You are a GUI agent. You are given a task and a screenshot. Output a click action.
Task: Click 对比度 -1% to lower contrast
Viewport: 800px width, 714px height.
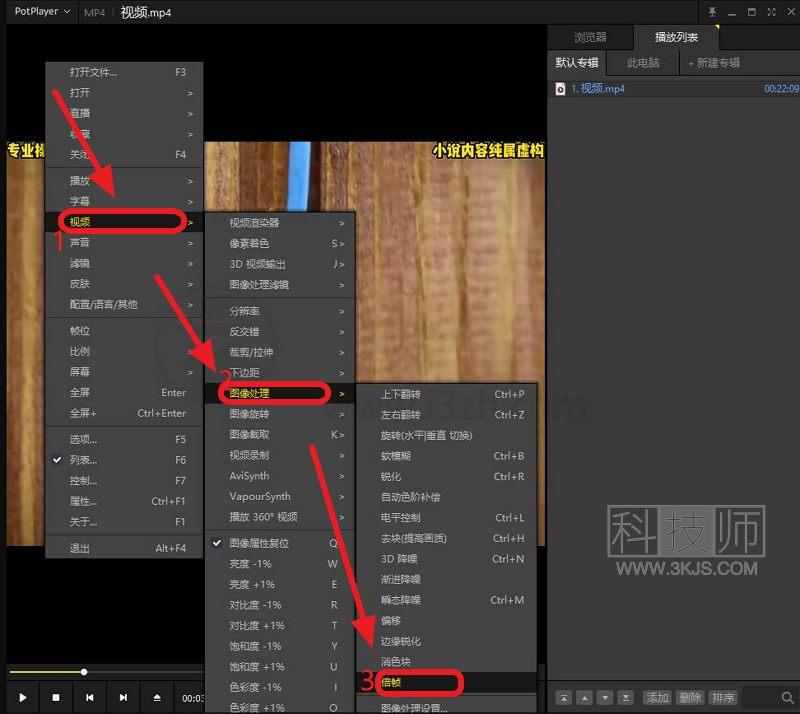click(x=280, y=605)
